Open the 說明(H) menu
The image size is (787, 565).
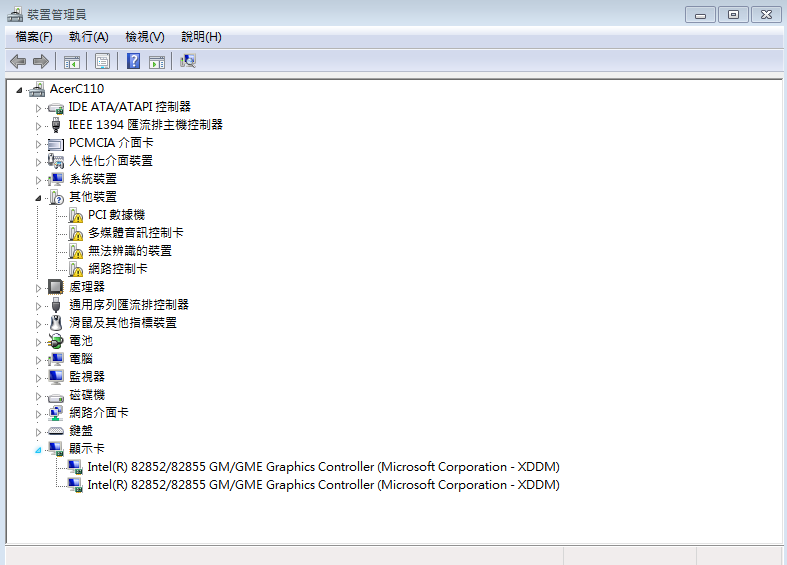click(201, 37)
